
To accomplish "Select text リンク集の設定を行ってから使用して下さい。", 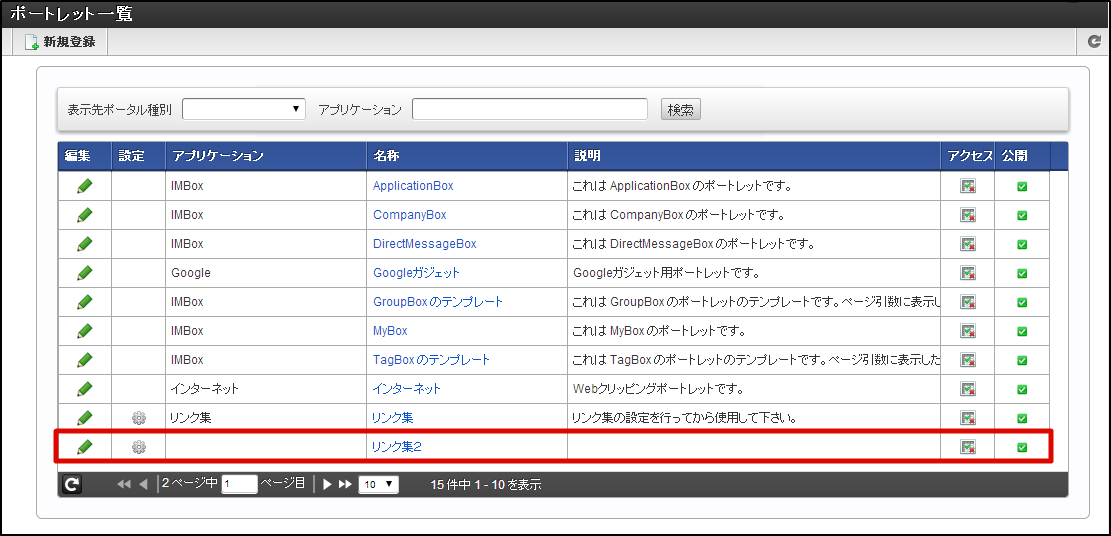I will 684,418.
